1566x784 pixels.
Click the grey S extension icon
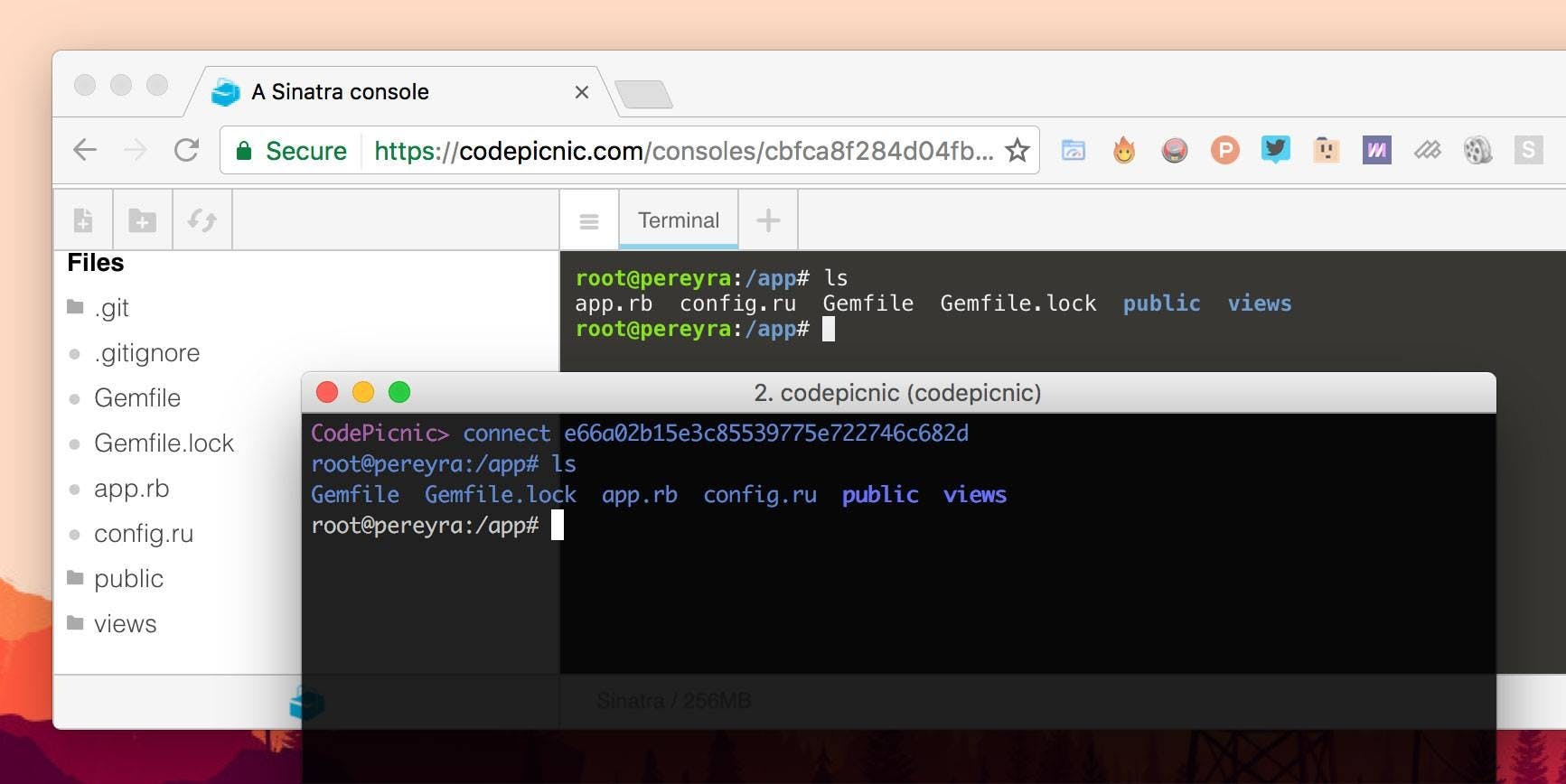coord(1529,150)
